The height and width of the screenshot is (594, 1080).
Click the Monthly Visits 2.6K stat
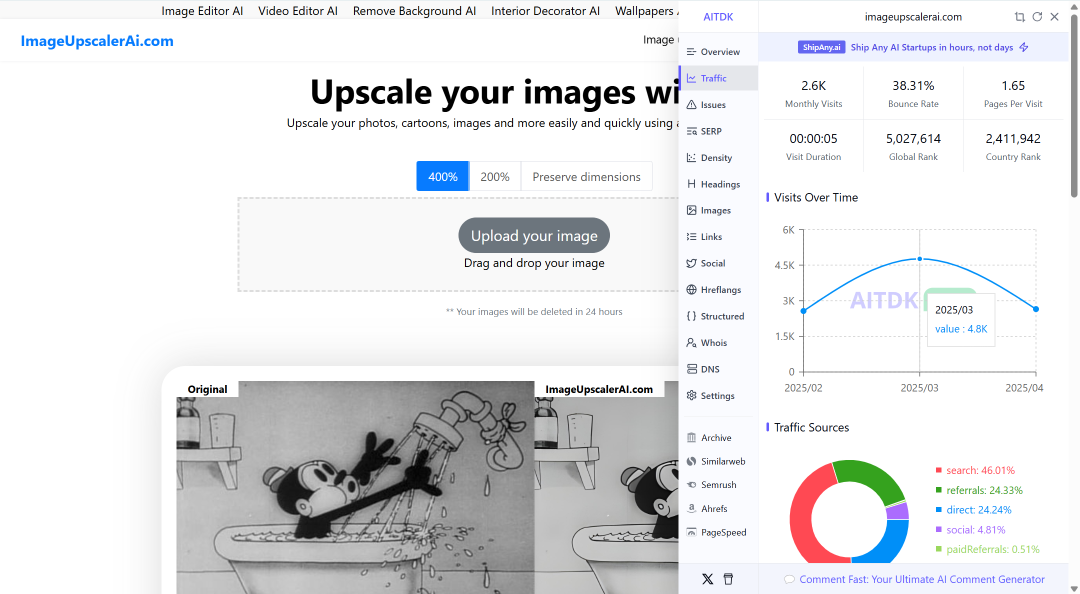tap(813, 94)
